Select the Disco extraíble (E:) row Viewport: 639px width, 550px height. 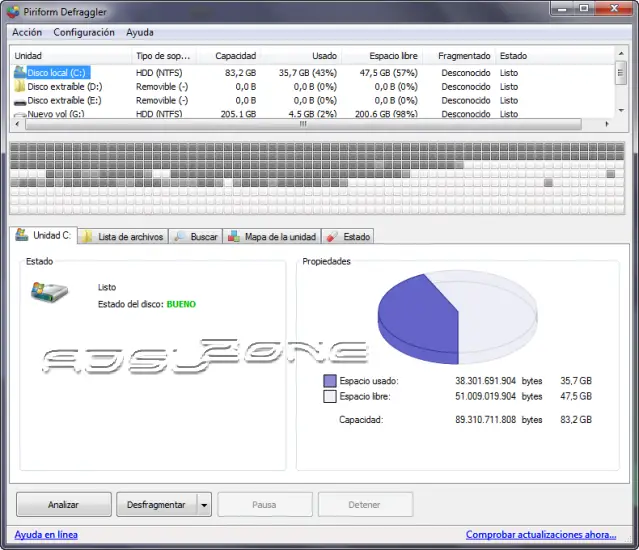click(x=312, y=101)
